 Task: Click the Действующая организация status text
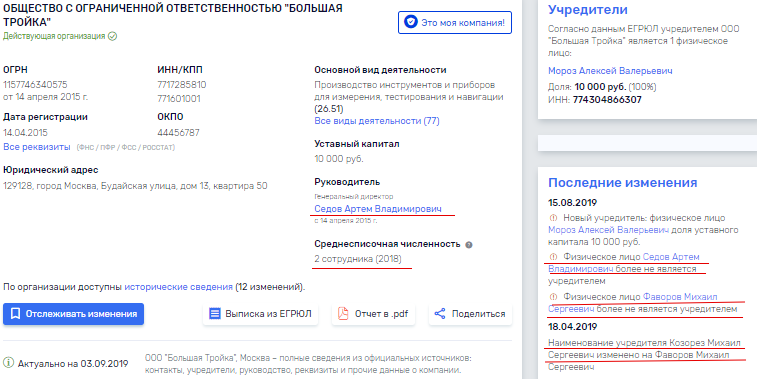(x=54, y=36)
